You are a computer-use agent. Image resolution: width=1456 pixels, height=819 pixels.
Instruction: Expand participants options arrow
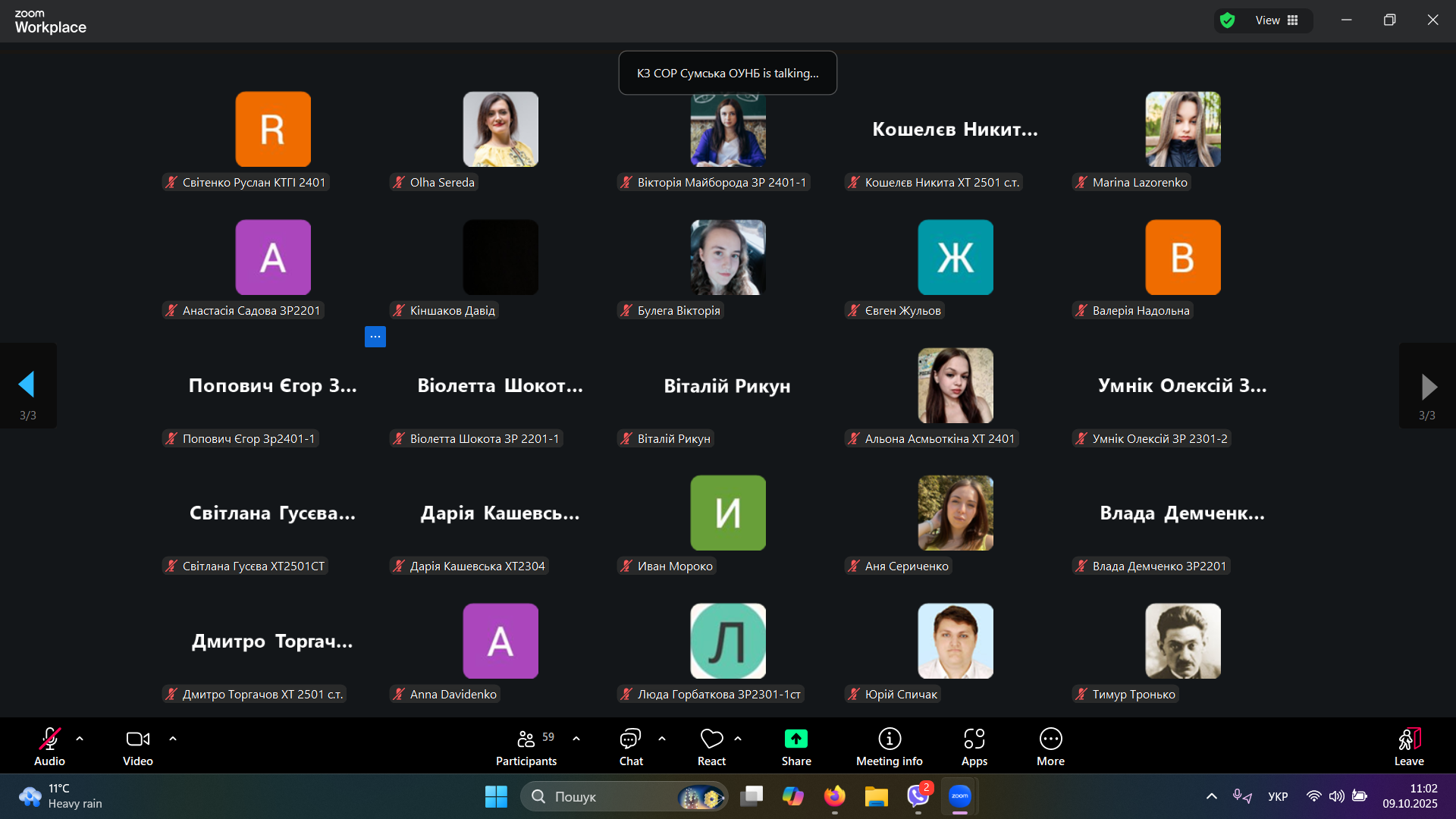pos(576,738)
